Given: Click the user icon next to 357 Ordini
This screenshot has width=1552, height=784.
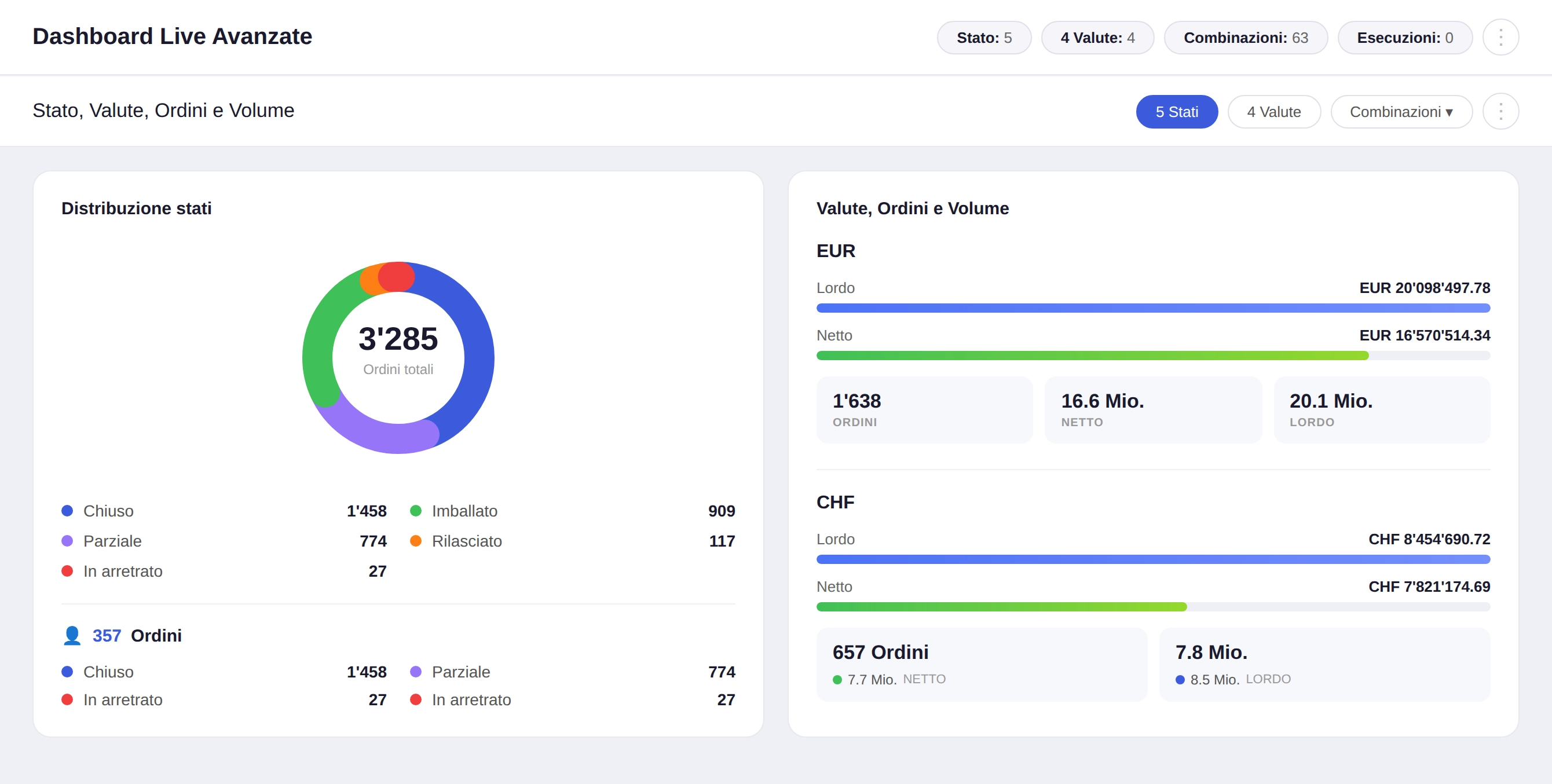Looking at the screenshot, I should [x=71, y=635].
